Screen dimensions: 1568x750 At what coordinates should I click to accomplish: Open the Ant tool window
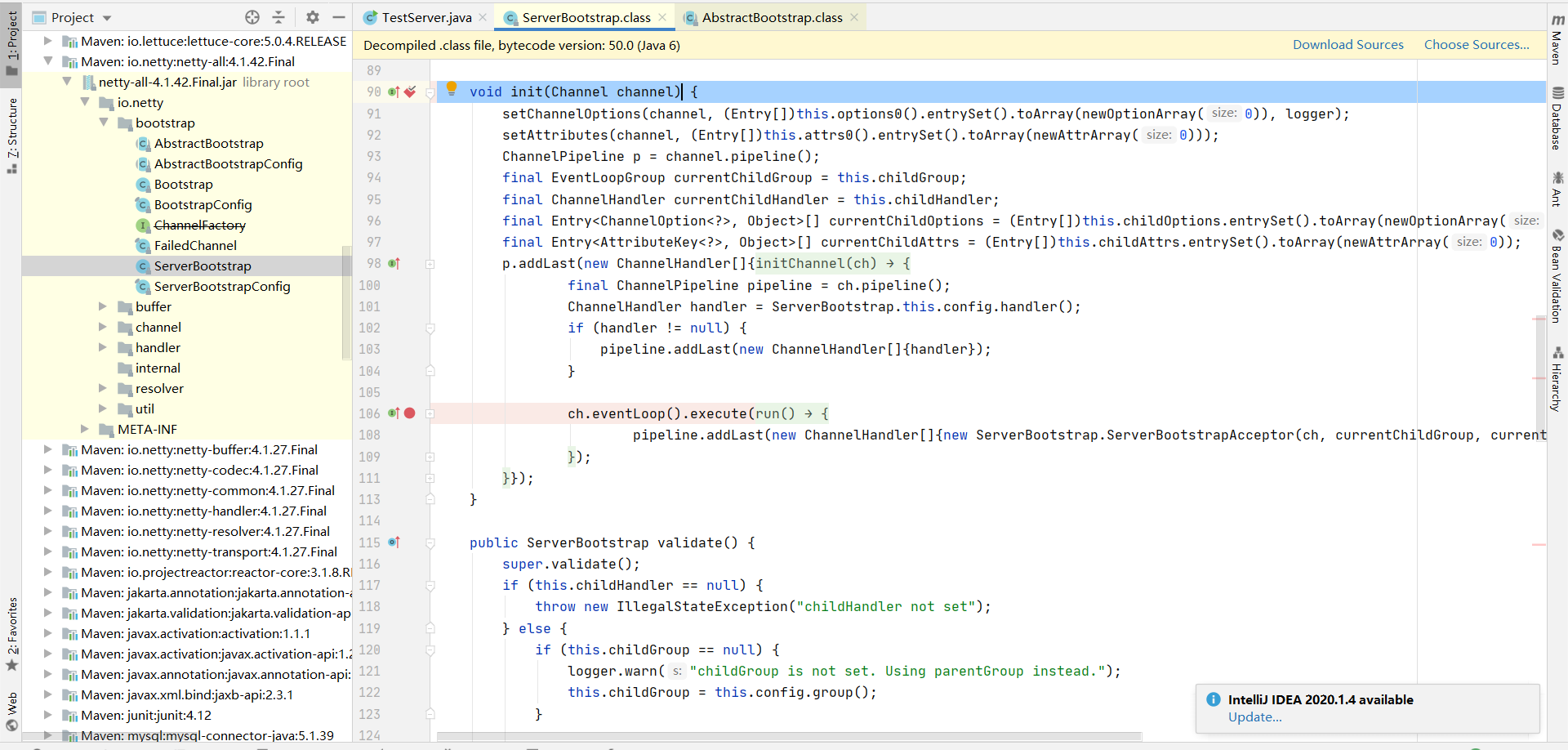coord(1557,189)
